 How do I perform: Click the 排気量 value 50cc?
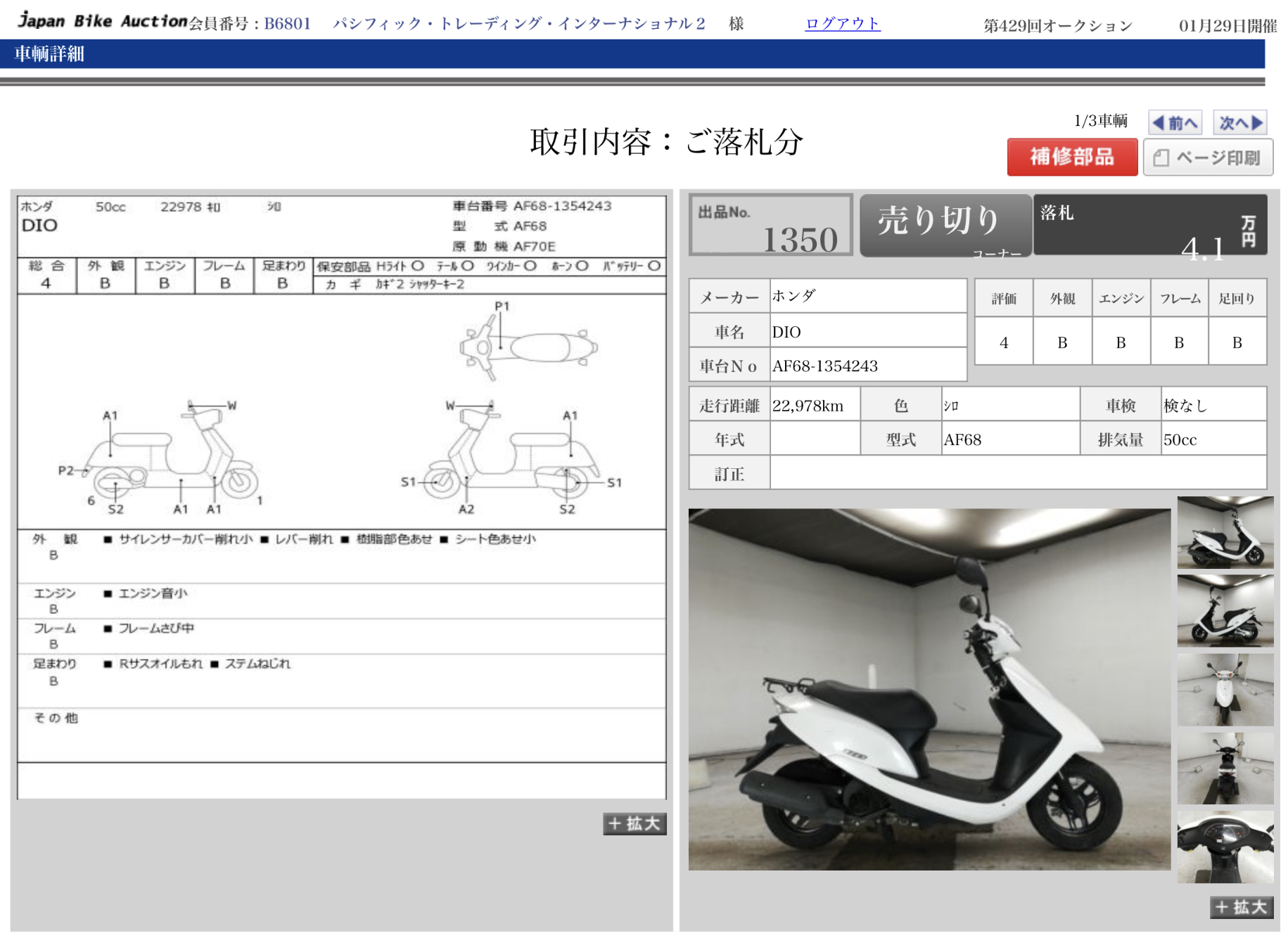[1180, 440]
